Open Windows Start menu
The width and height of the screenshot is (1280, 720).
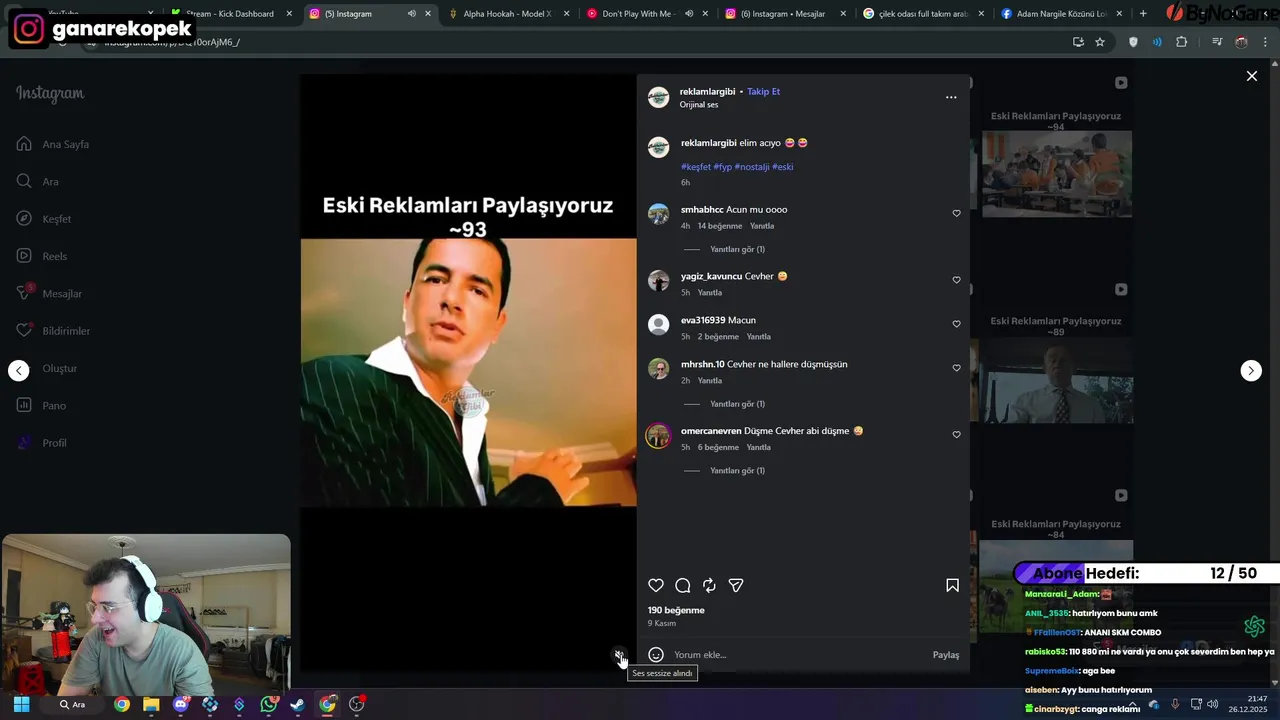(21, 704)
